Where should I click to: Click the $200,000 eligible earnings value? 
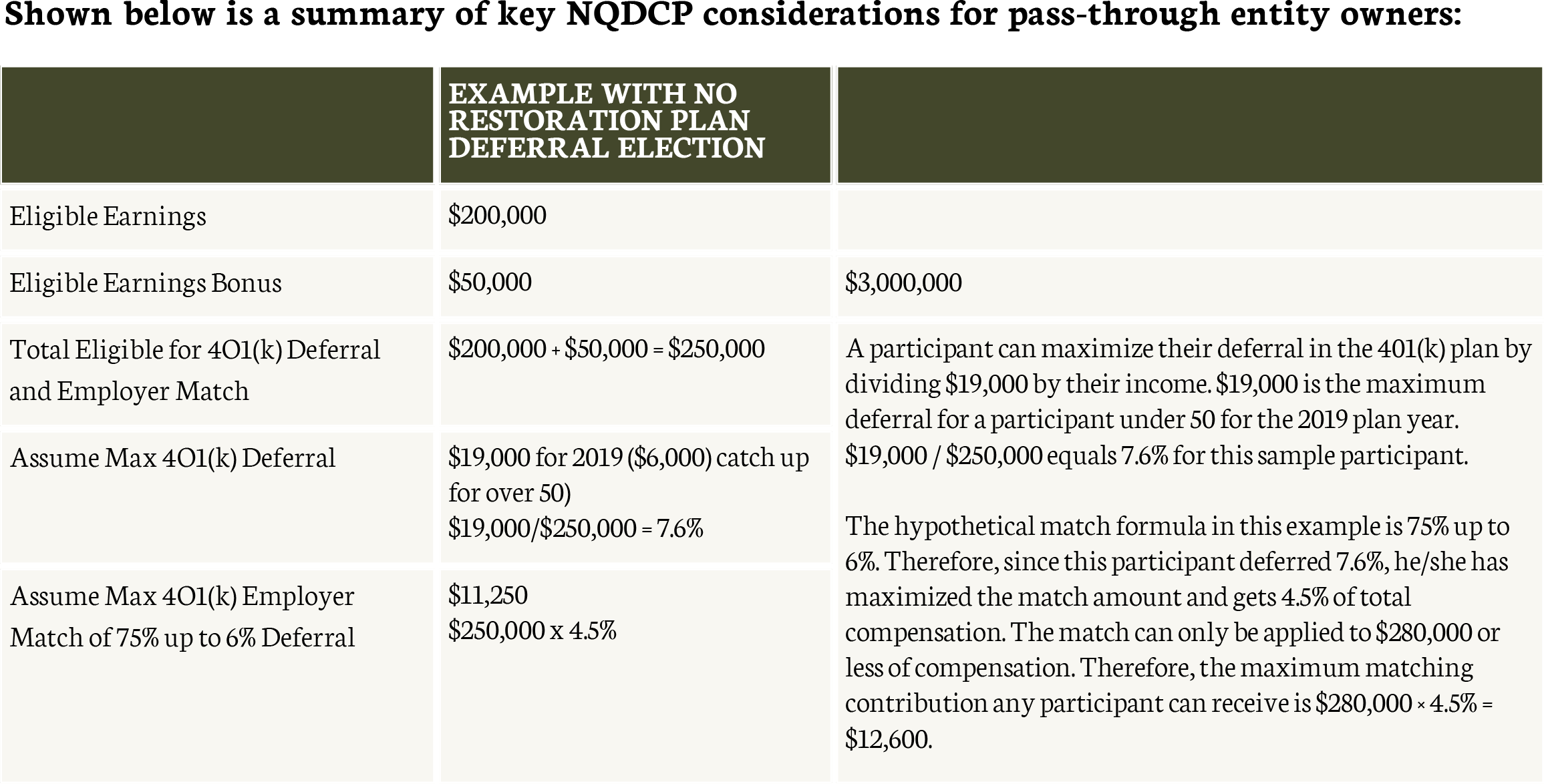tap(498, 215)
